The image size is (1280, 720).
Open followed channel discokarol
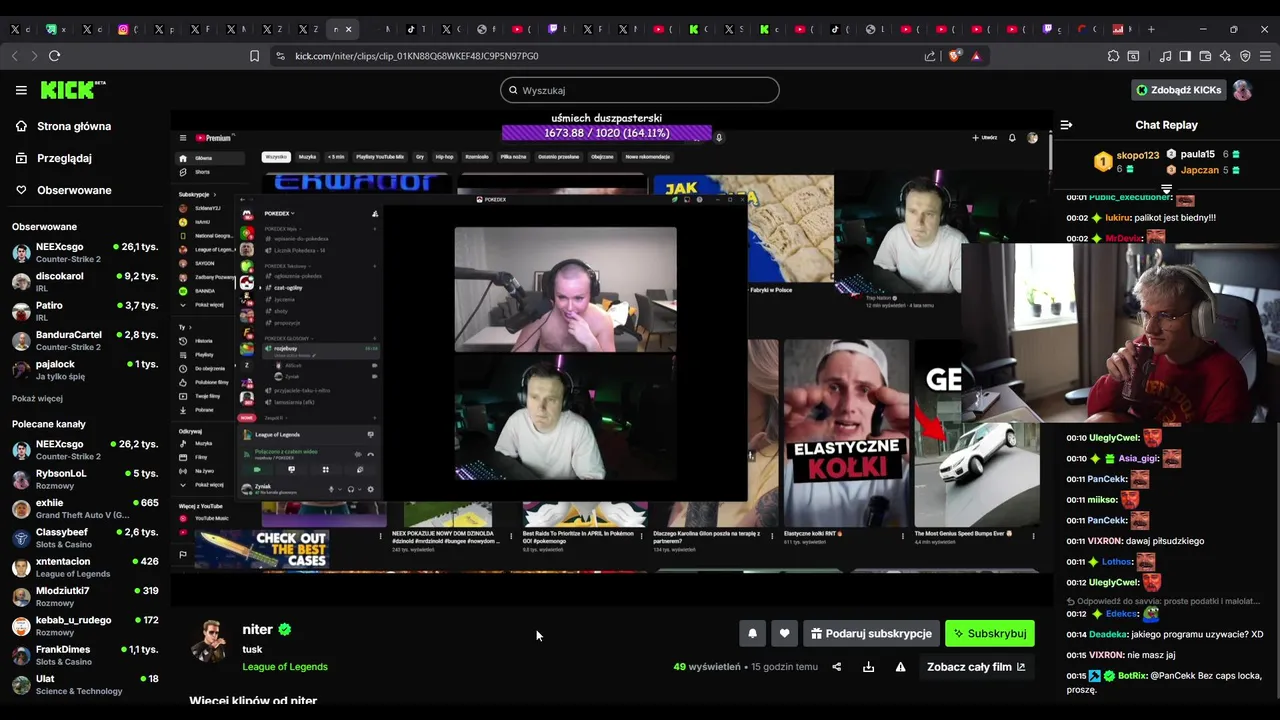(84, 281)
